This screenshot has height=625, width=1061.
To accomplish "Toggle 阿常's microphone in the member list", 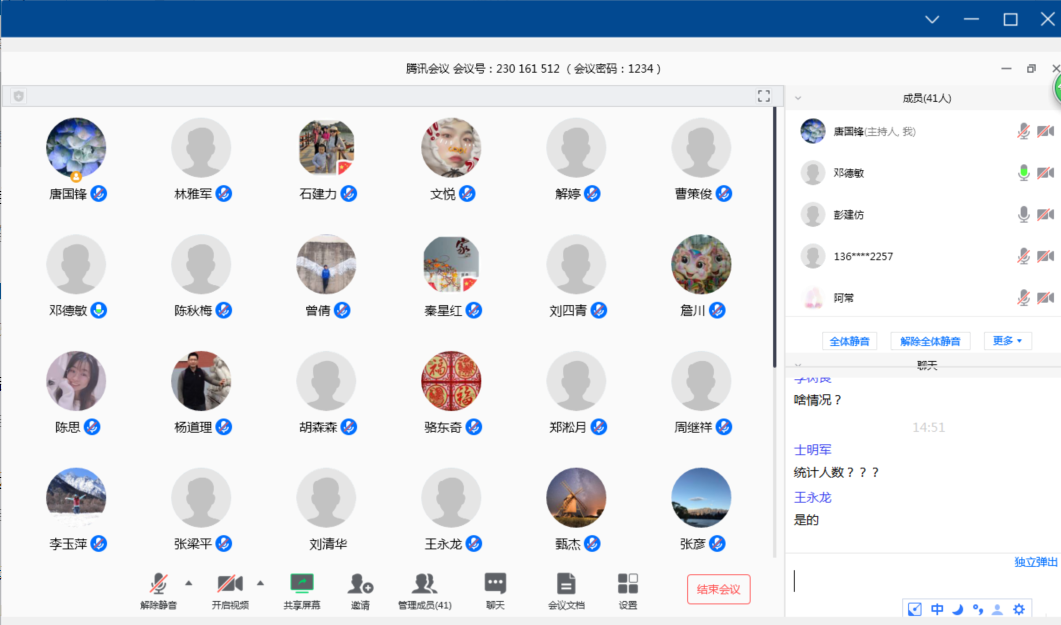I will 1024,298.
